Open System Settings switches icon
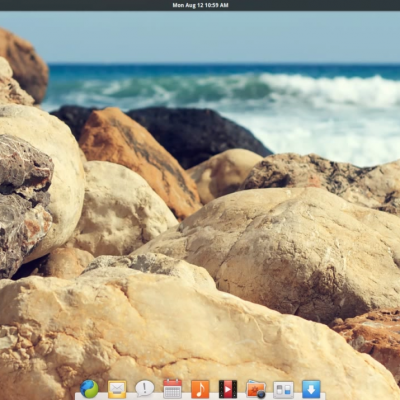The width and height of the screenshot is (400, 400). [283, 390]
